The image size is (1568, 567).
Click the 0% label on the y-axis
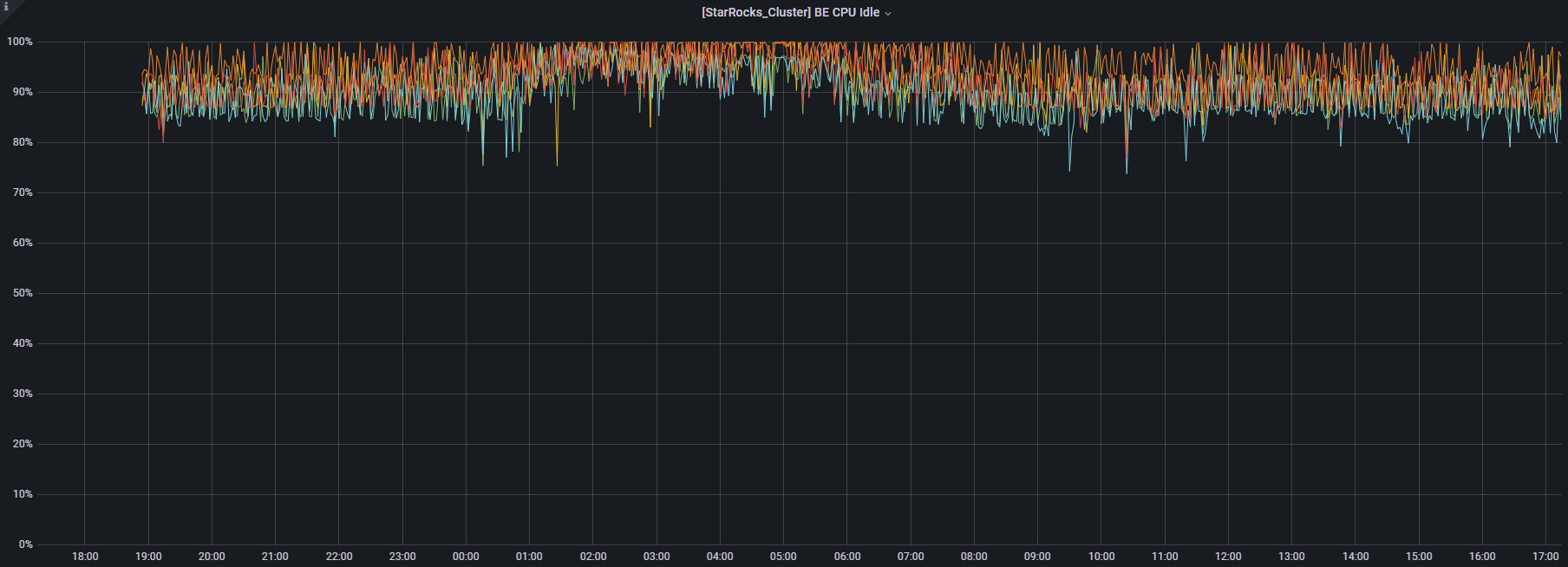26,544
